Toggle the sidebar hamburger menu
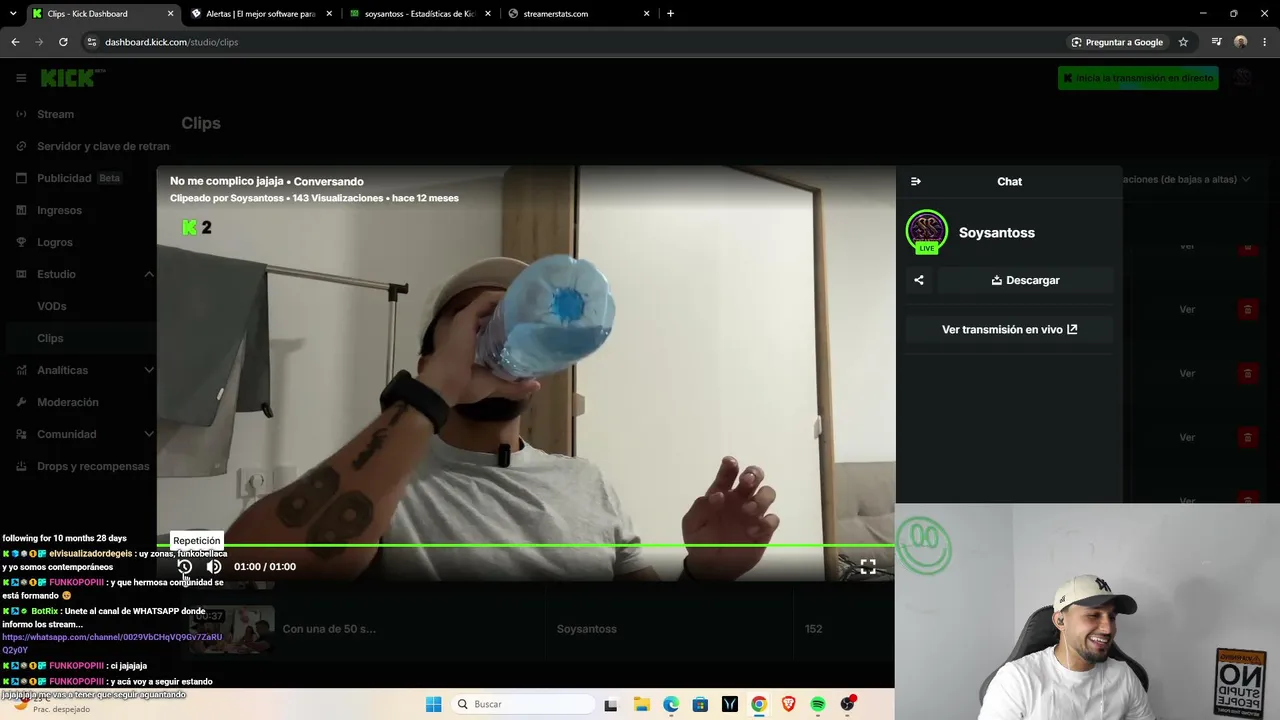 click(21, 78)
